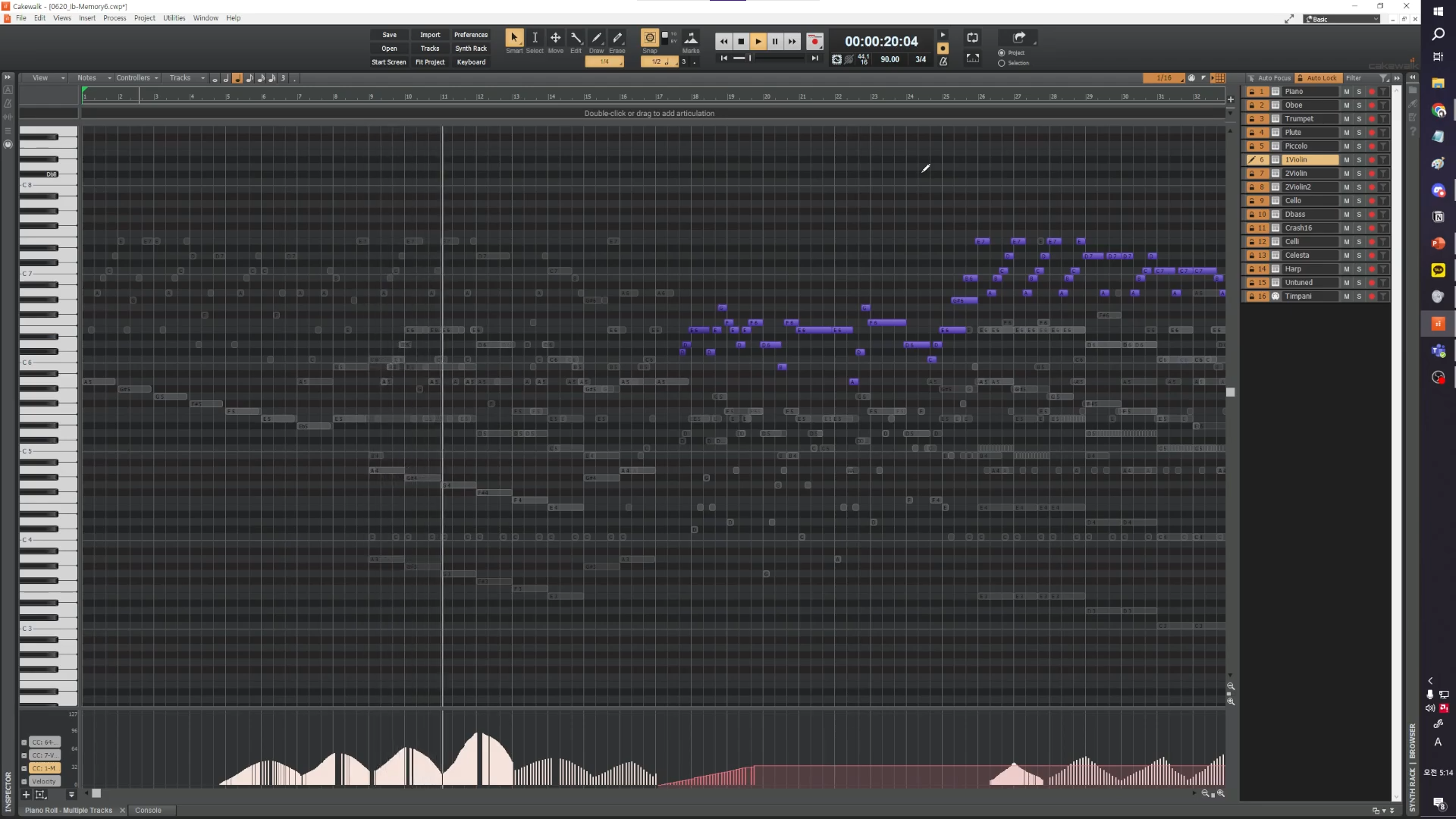The image size is (1456, 819).
Task: Open the Process menu
Action: pyautogui.click(x=115, y=18)
